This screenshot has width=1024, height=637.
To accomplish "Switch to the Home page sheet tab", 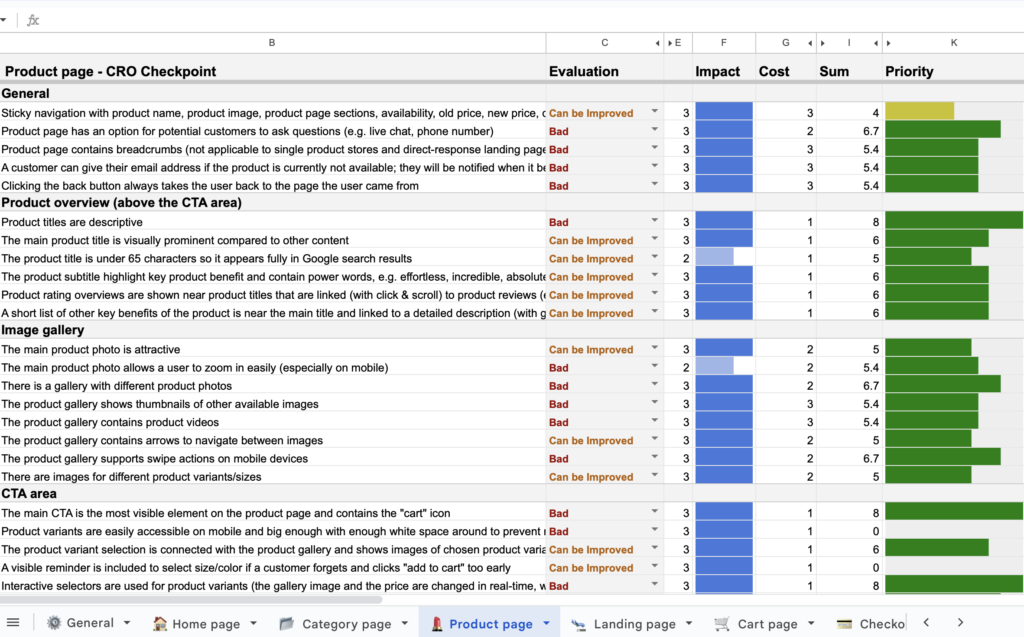I will 197,623.
